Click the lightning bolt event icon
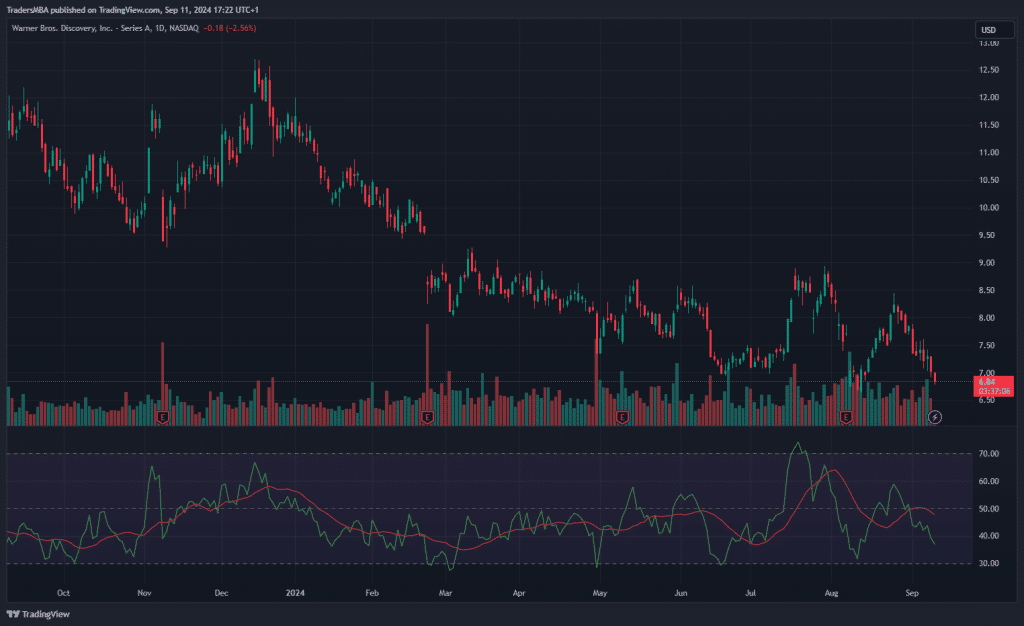The width and height of the screenshot is (1024, 626). (934, 415)
